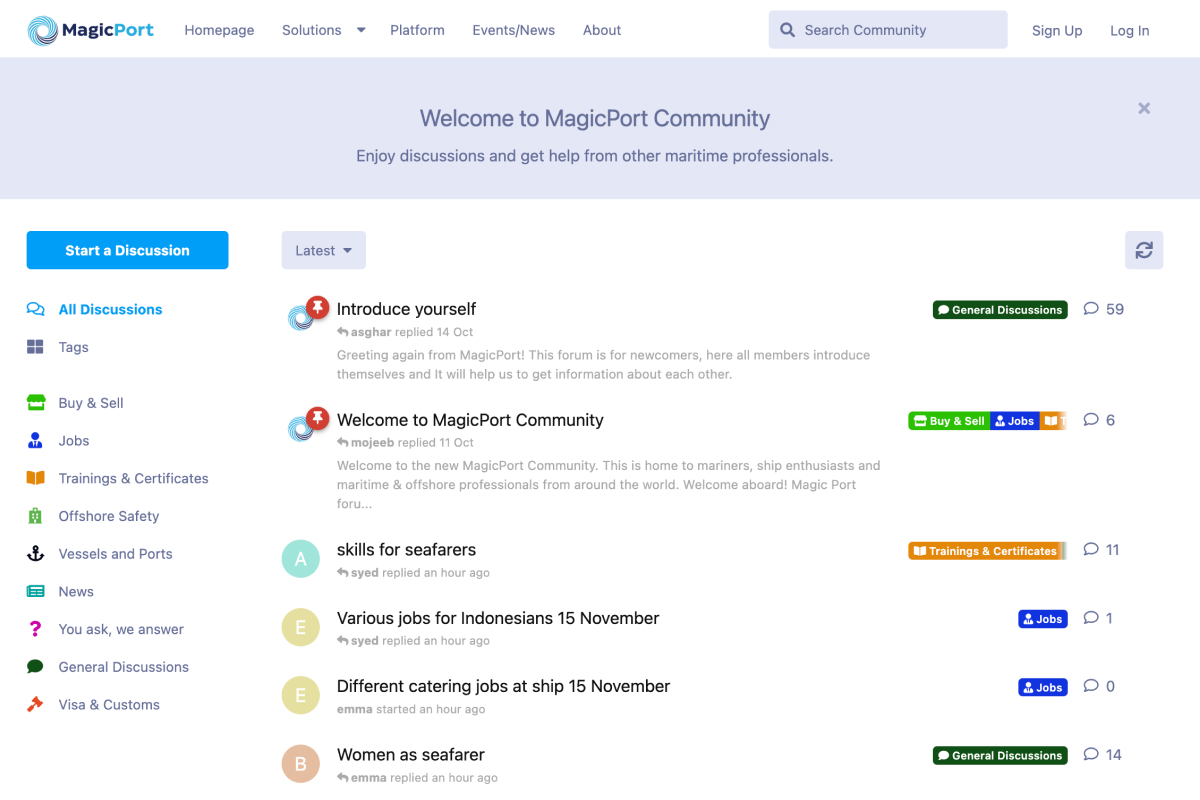
Task: Start a Discussion
Action: pyautogui.click(x=127, y=250)
